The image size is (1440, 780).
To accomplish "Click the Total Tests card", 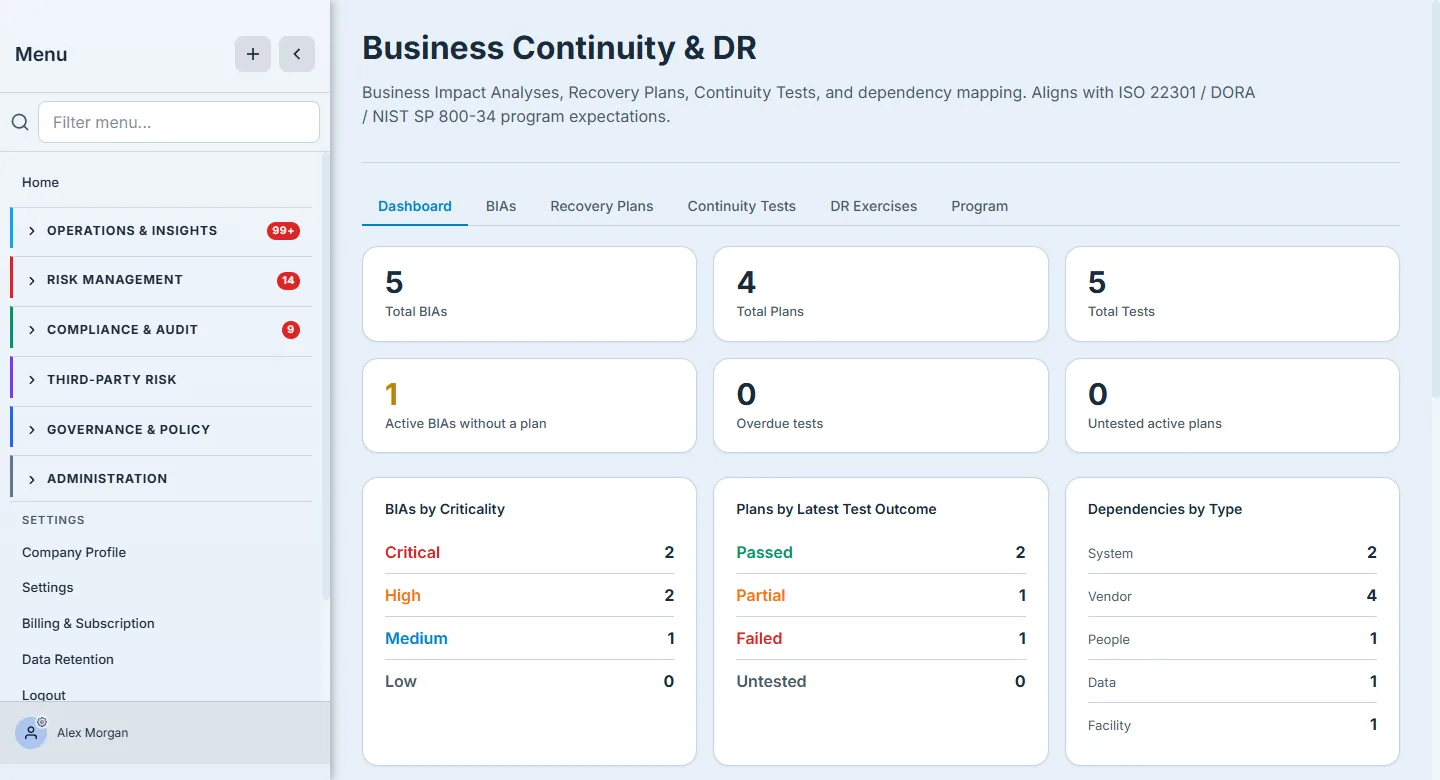I will coord(1232,294).
